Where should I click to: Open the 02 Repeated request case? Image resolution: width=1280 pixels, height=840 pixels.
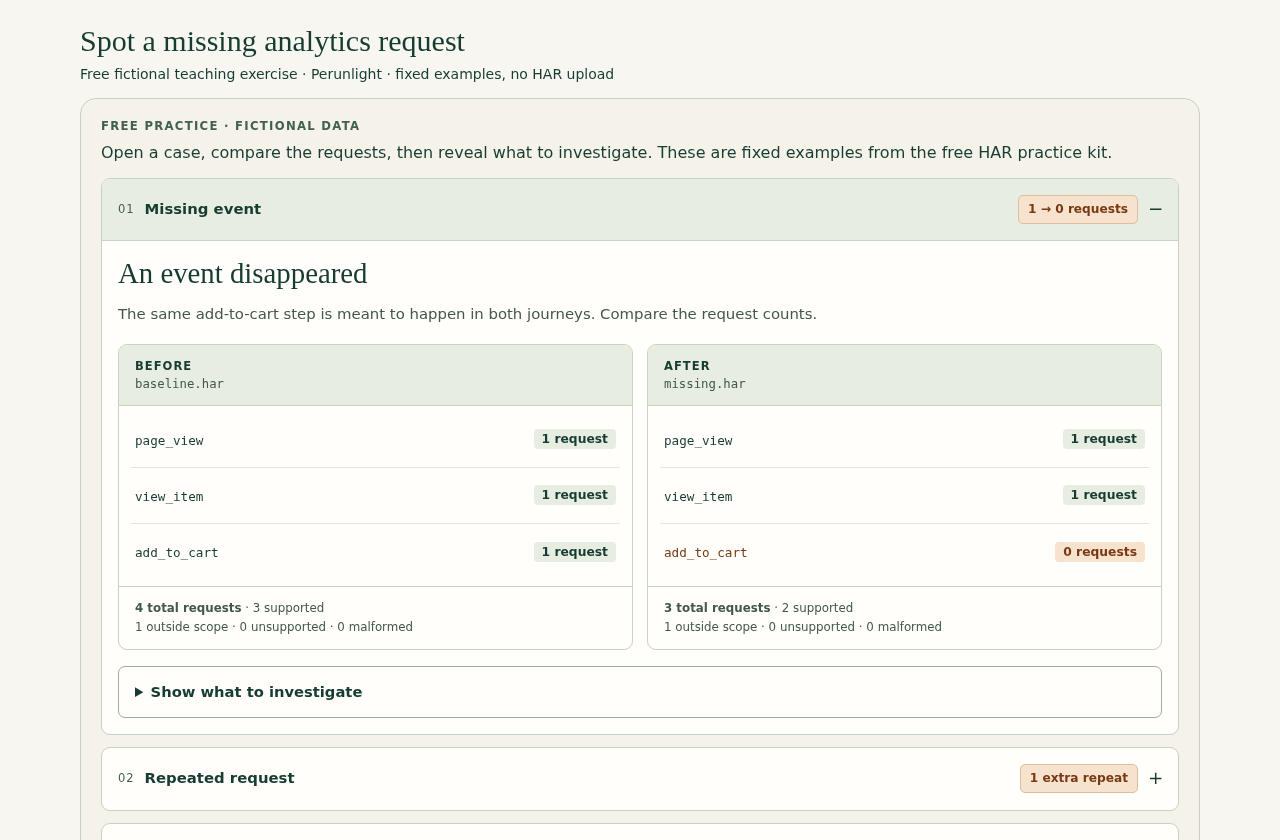click(x=640, y=779)
